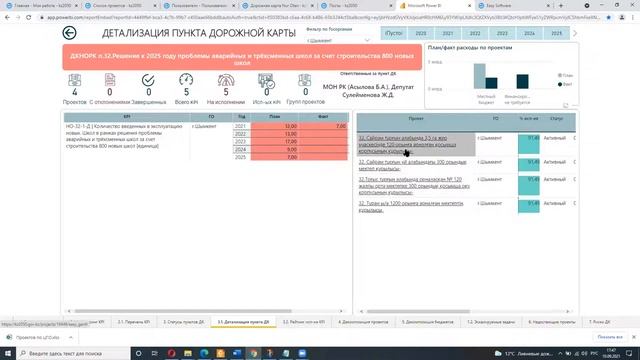
Task: Click the circular back arrow icon
Action: (x=69, y=33)
